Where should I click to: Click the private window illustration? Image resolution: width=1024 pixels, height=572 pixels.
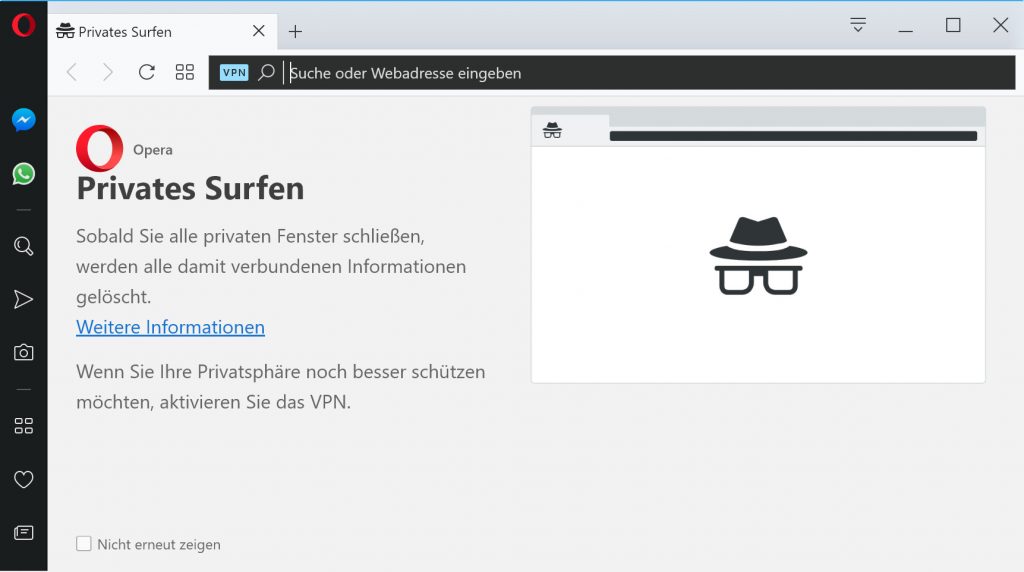[x=758, y=245]
